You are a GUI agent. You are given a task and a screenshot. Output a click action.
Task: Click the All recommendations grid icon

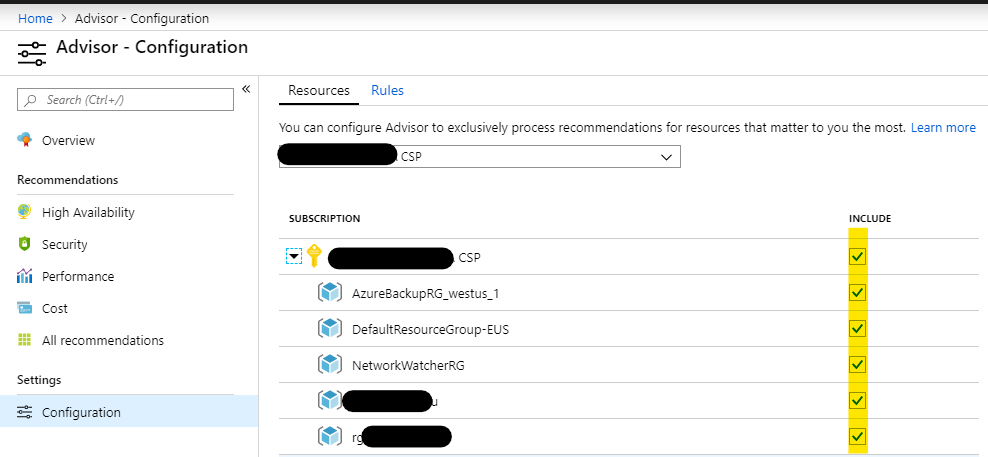[25, 340]
